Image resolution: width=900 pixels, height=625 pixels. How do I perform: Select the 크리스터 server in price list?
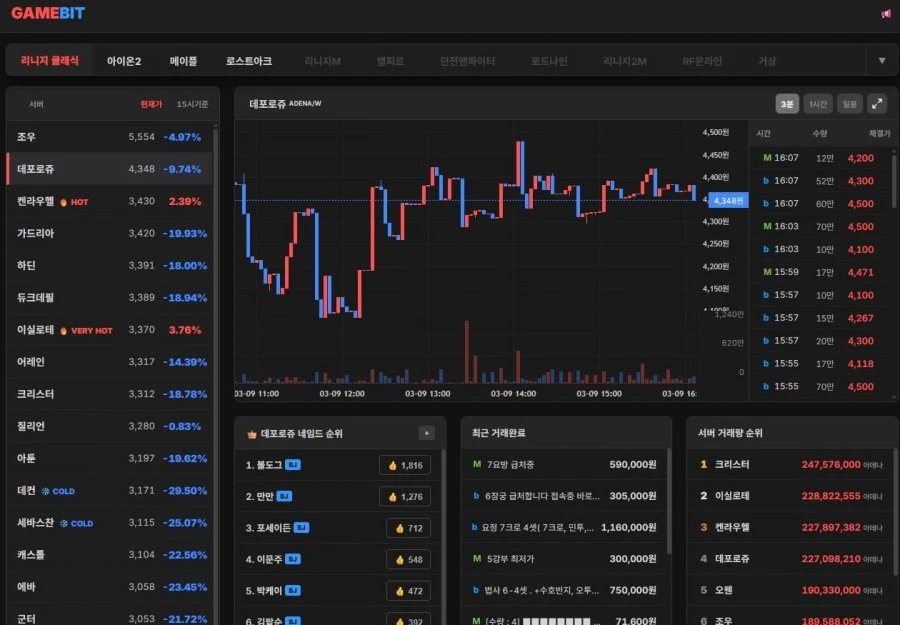109,394
